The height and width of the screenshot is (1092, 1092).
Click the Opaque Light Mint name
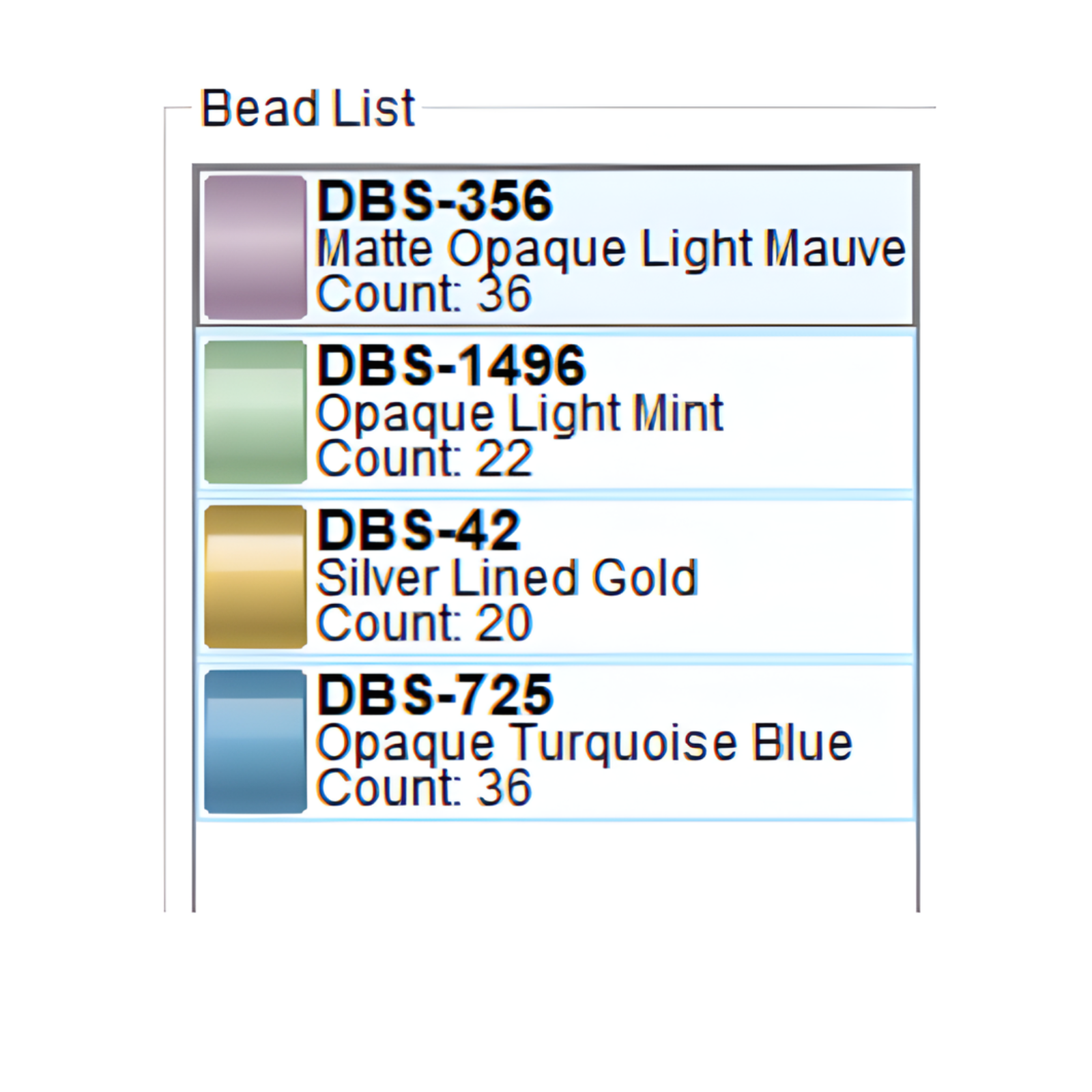(x=519, y=413)
